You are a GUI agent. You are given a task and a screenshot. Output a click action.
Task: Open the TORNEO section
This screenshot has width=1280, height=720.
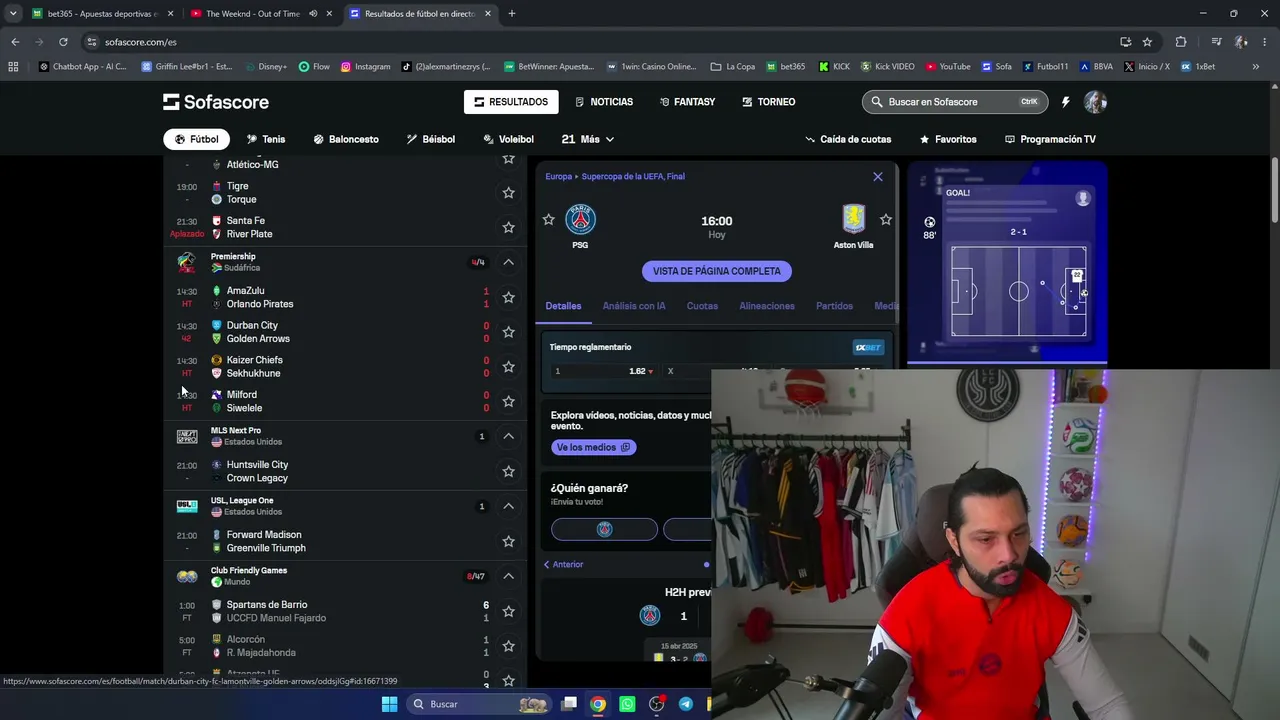click(769, 102)
